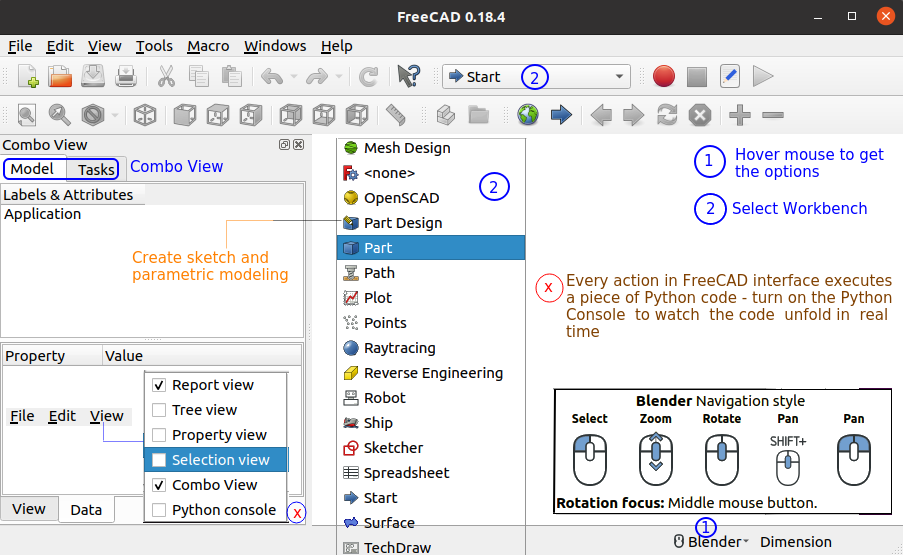This screenshot has height=560, width=903.
Task: Click the Copy icon
Action: pyautogui.click(x=199, y=76)
